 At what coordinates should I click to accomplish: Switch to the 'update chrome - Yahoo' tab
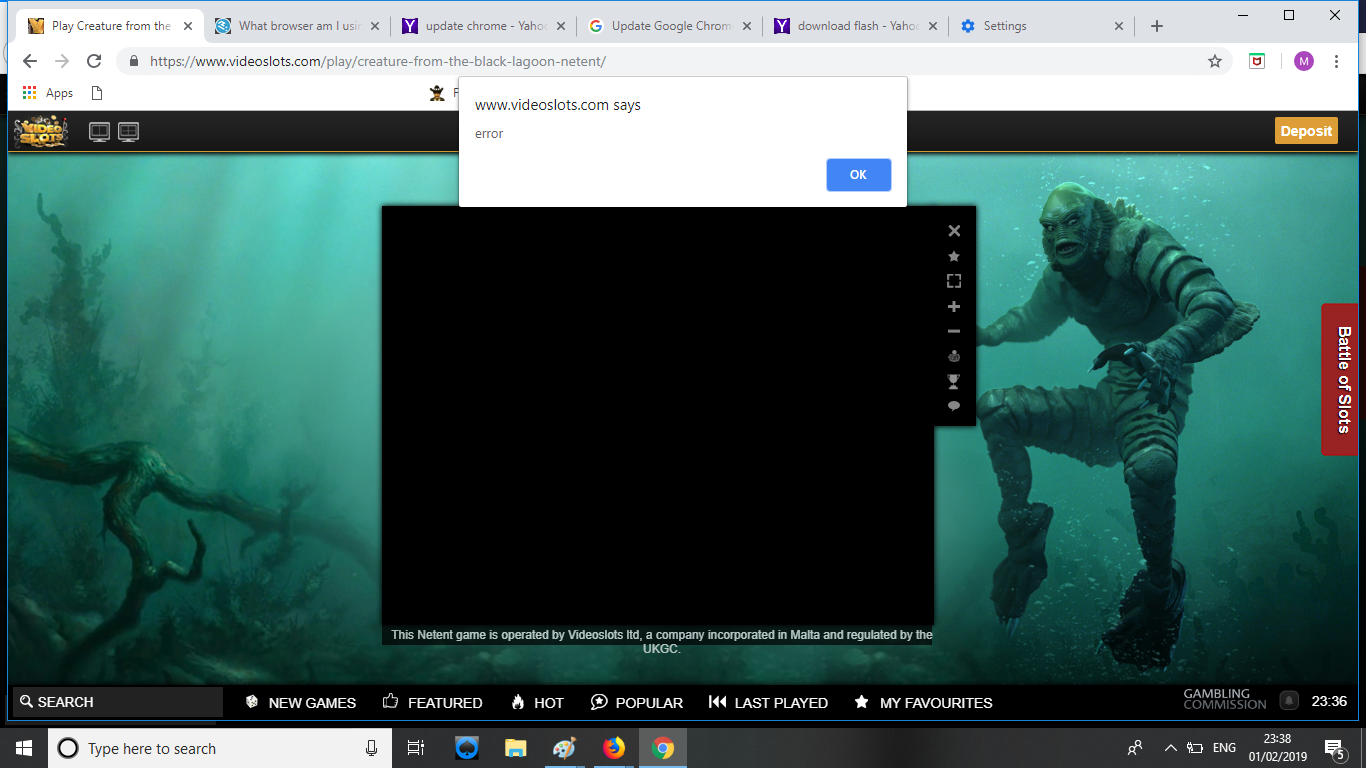click(483, 26)
